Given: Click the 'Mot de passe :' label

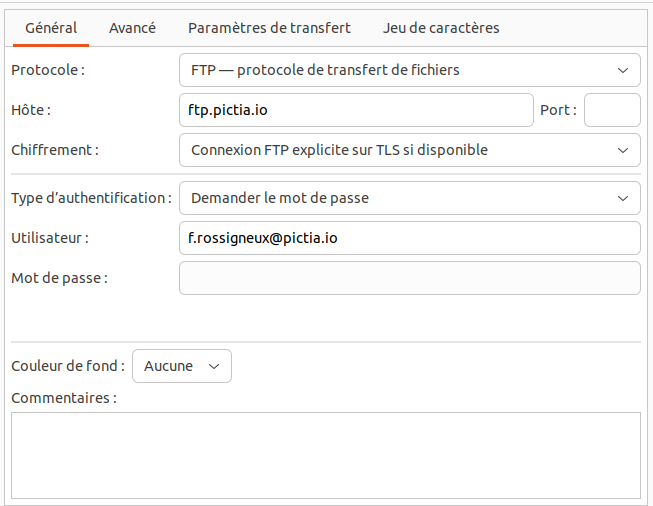Looking at the screenshot, I should pyautogui.click(x=59, y=278).
